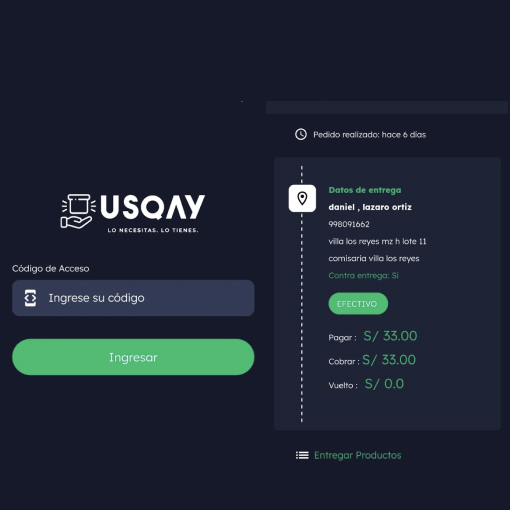
Task: Click the code icon in access field
Action: 30,298
